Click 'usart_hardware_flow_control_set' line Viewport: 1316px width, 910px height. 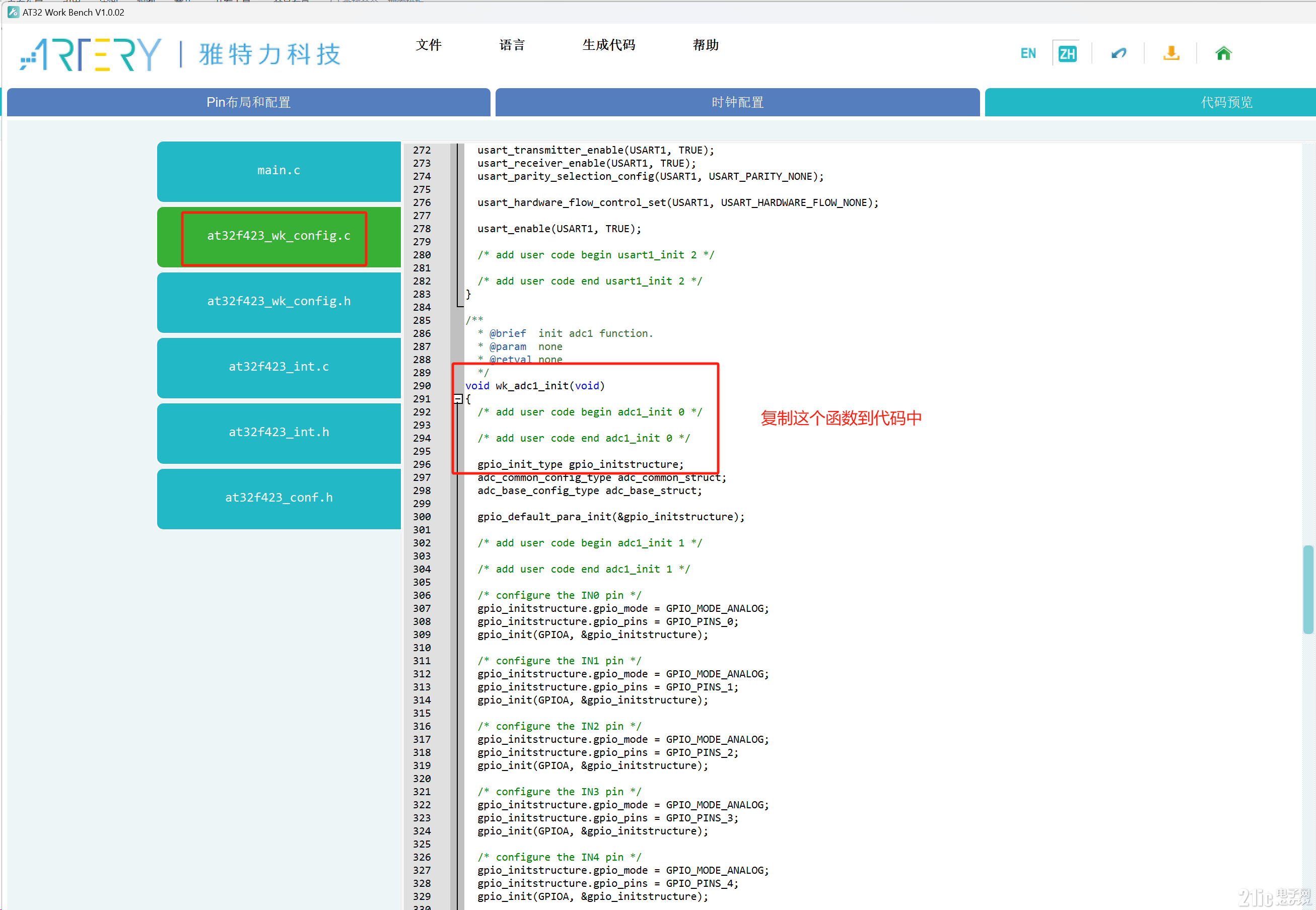click(x=677, y=202)
